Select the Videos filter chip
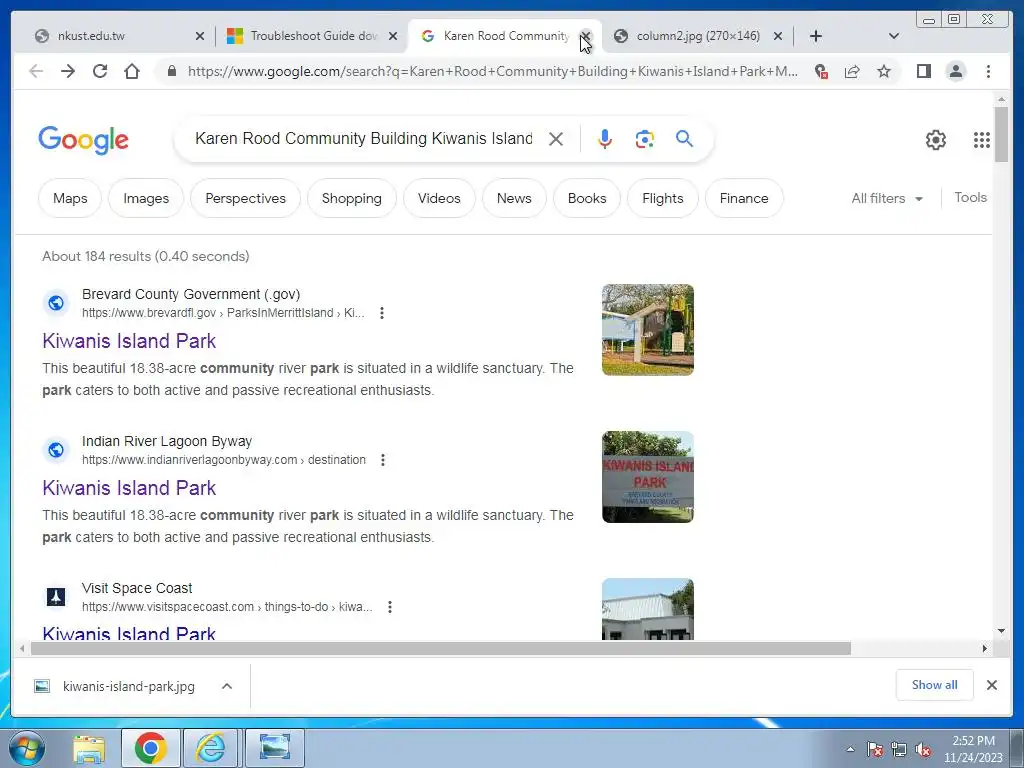The image size is (1024, 768). pos(439,198)
